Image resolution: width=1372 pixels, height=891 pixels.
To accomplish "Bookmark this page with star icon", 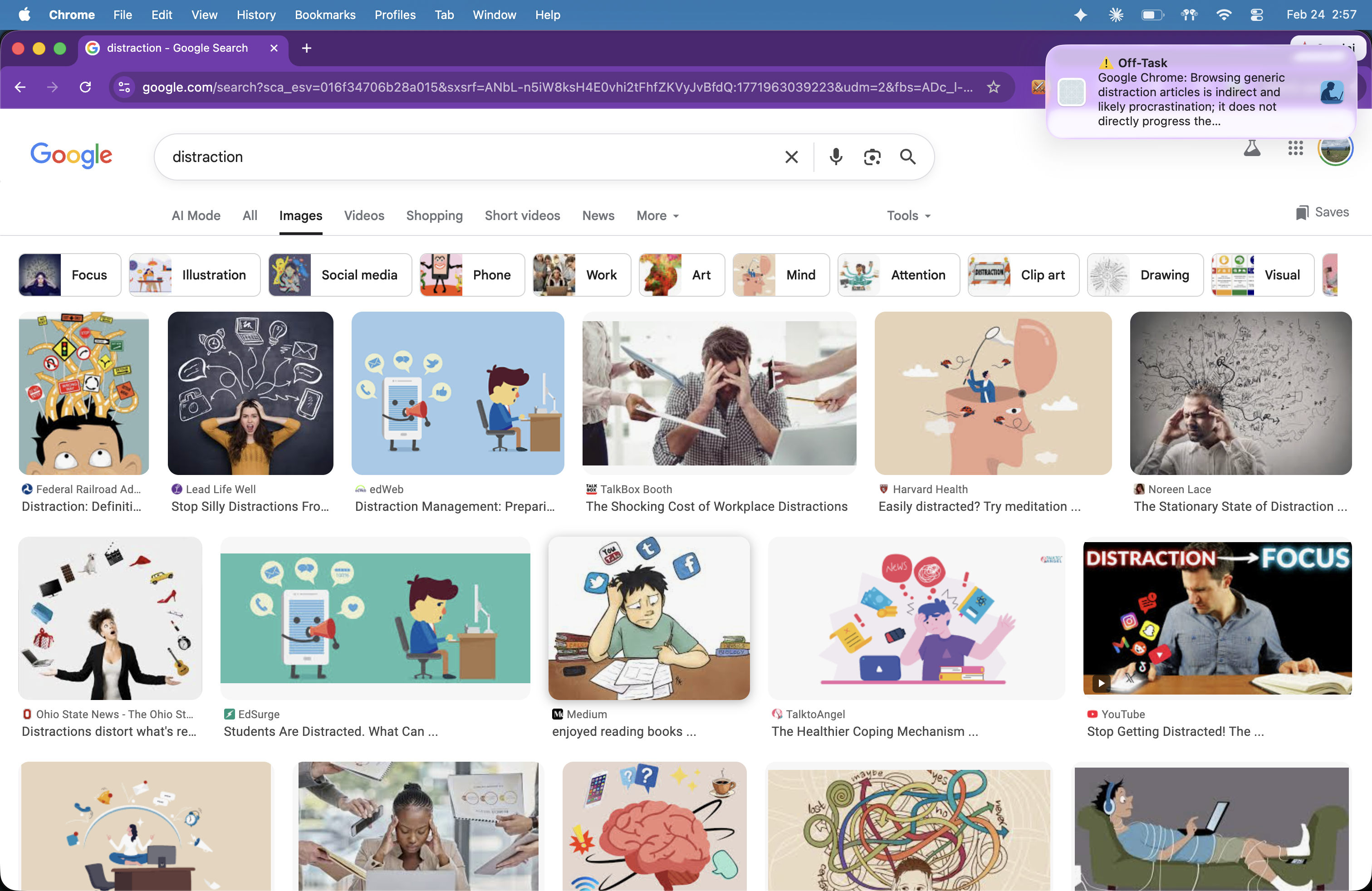I will pyautogui.click(x=993, y=87).
